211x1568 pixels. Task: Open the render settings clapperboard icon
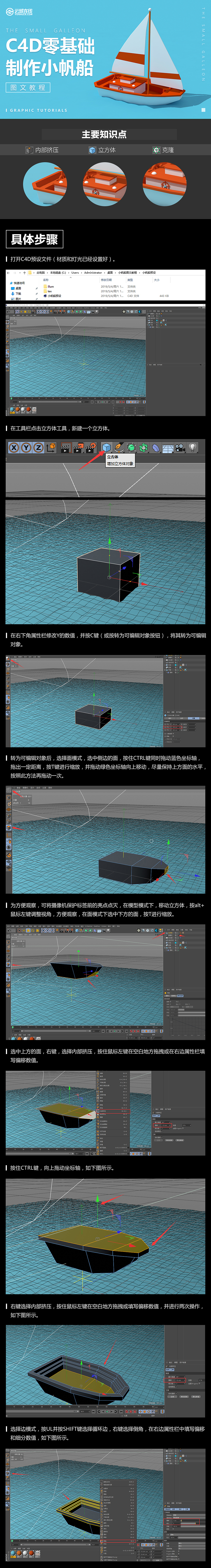coord(91,447)
